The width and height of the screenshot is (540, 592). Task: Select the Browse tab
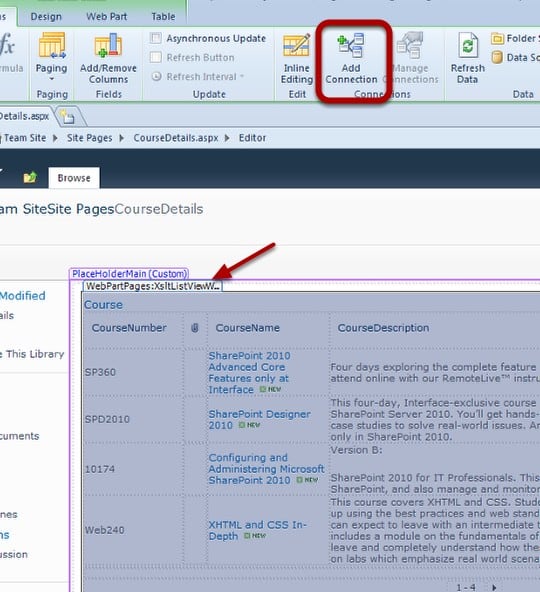click(x=74, y=178)
